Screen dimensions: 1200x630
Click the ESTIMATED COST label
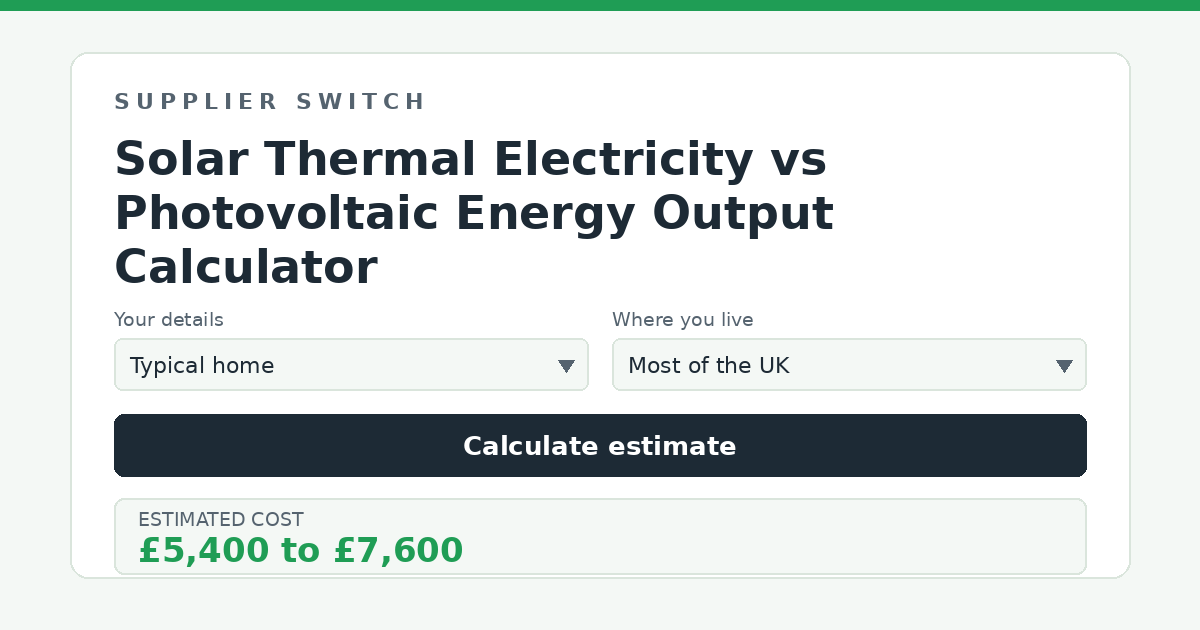point(221,520)
